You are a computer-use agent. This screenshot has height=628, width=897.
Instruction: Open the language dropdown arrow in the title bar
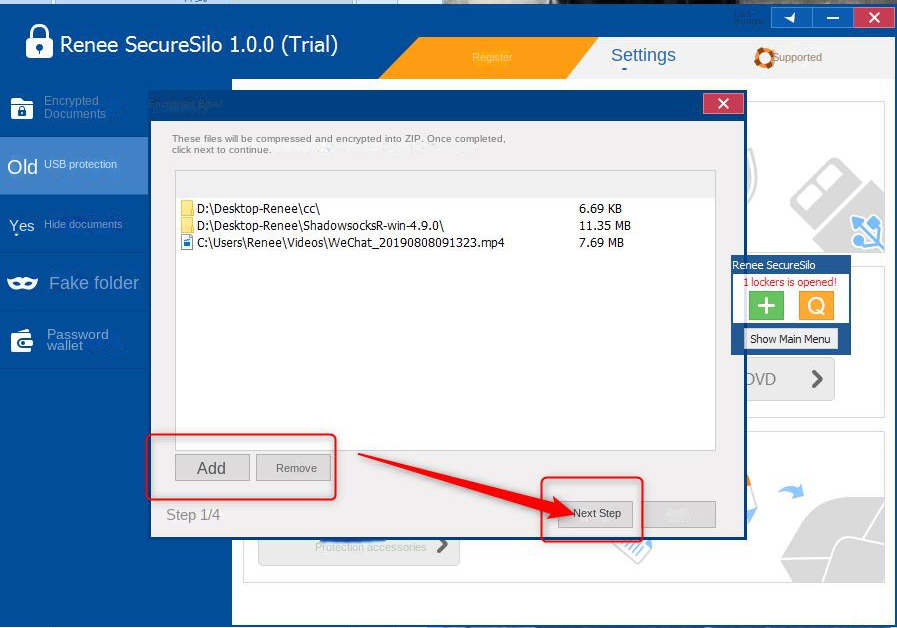pyautogui.click(x=791, y=18)
